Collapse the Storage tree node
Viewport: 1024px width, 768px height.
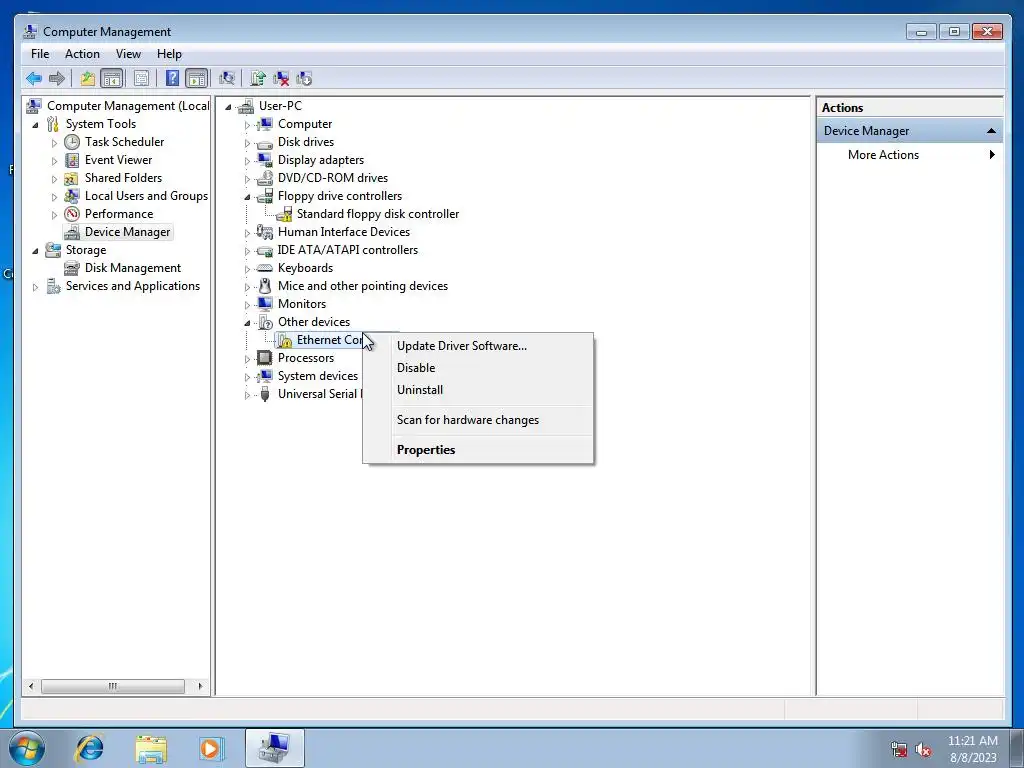tap(35, 251)
